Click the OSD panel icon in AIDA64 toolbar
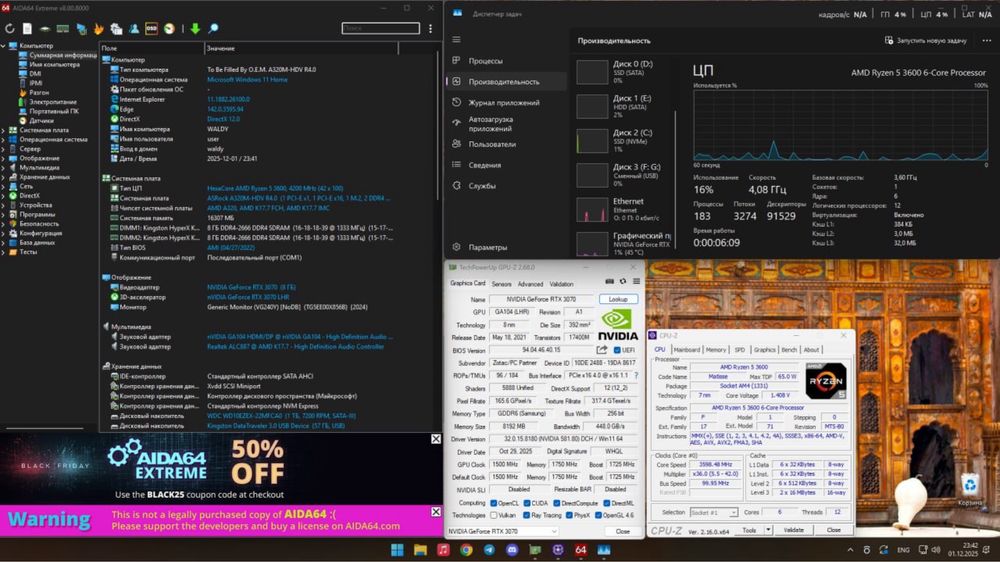The height and width of the screenshot is (562, 1000). click(x=151, y=28)
